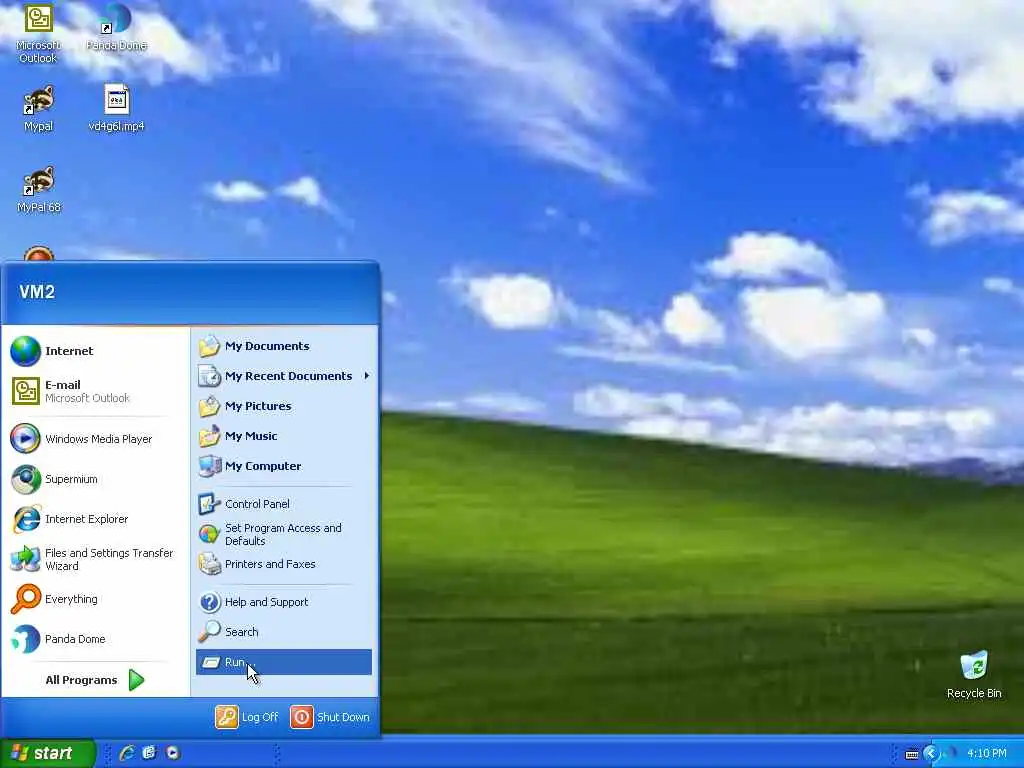Expand hidden system tray icons arrow

931,754
